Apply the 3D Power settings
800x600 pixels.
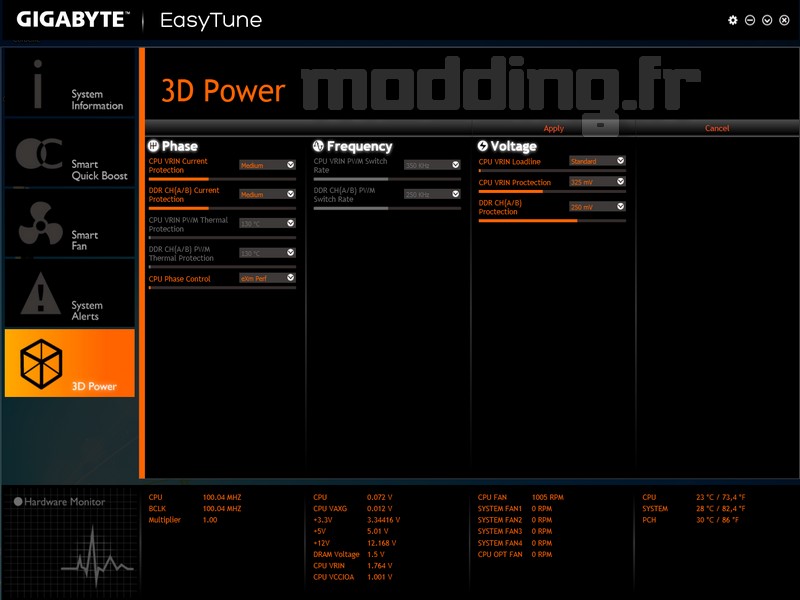(x=554, y=128)
